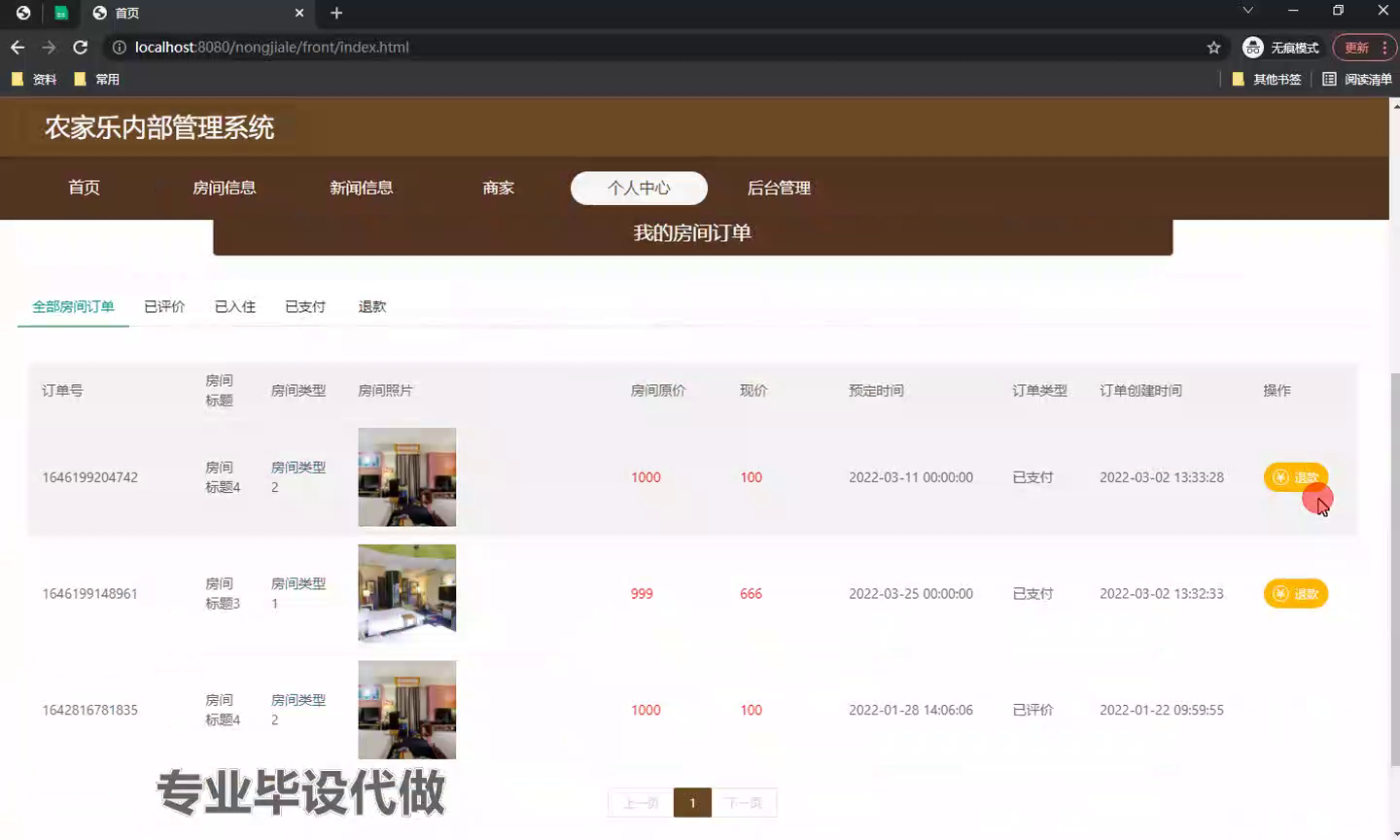Click order number 1646199148961

89,593
